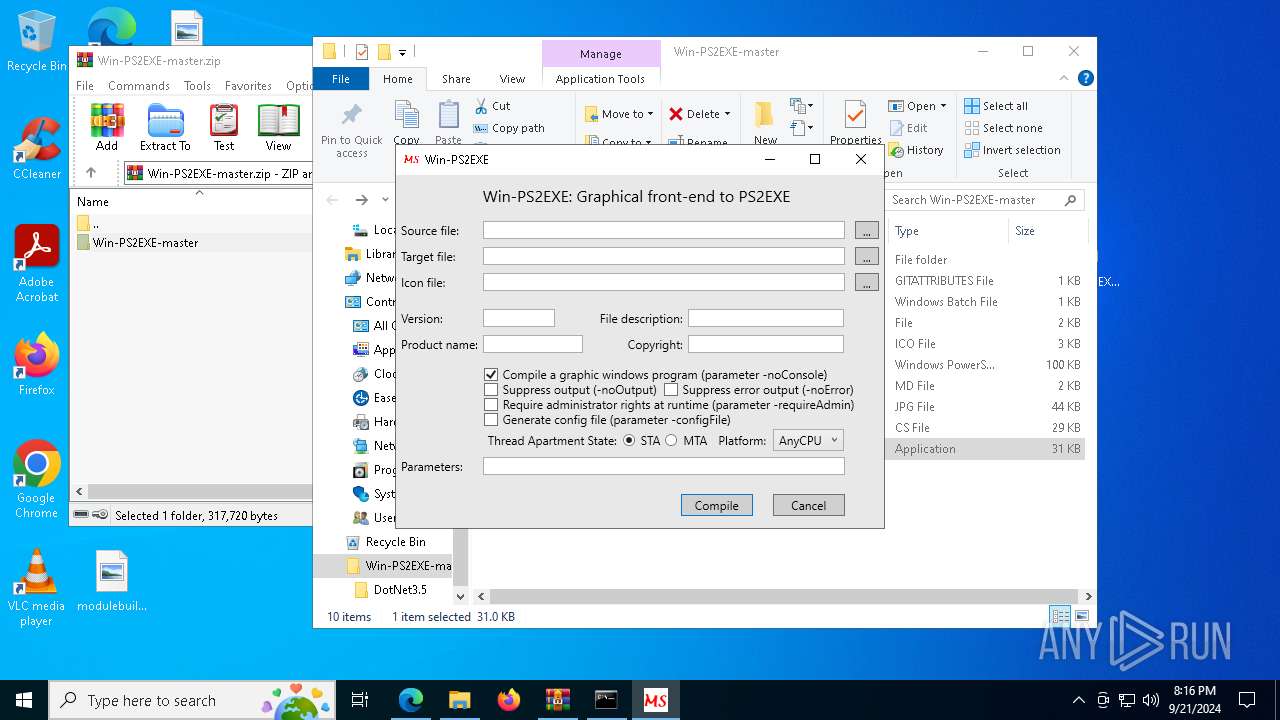Screen dimensions: 1280x720
Task: Open Google Chrome desktop shortcut
Action: click(36, 480)
